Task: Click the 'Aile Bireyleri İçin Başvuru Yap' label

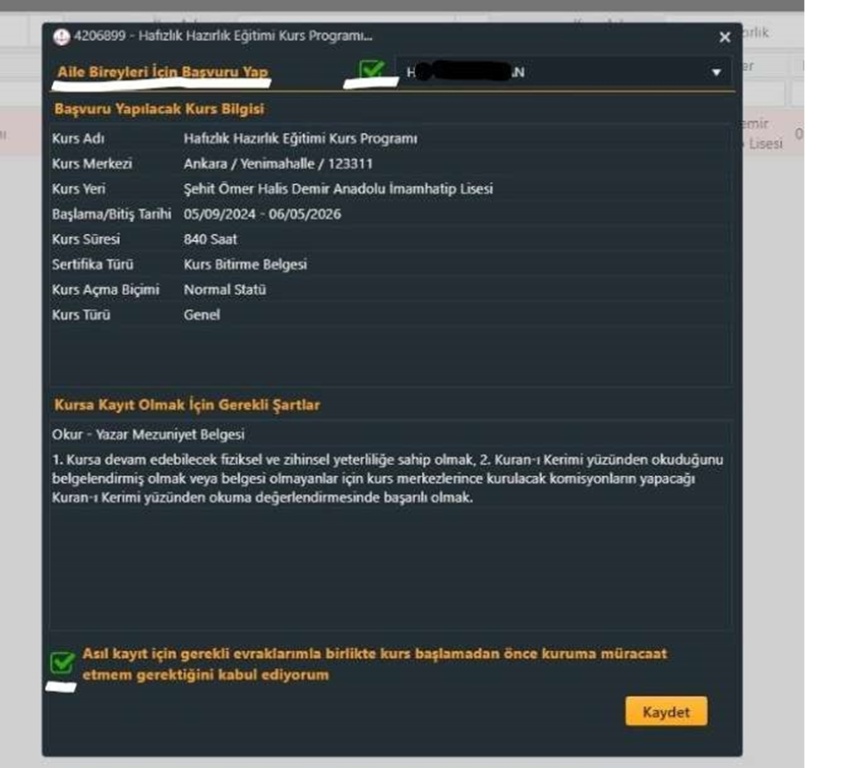Action: [x=161, y=72]
